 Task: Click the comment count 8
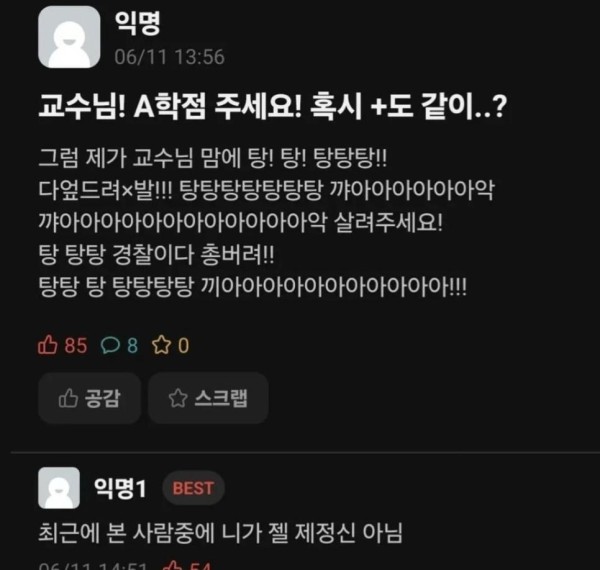132,345
